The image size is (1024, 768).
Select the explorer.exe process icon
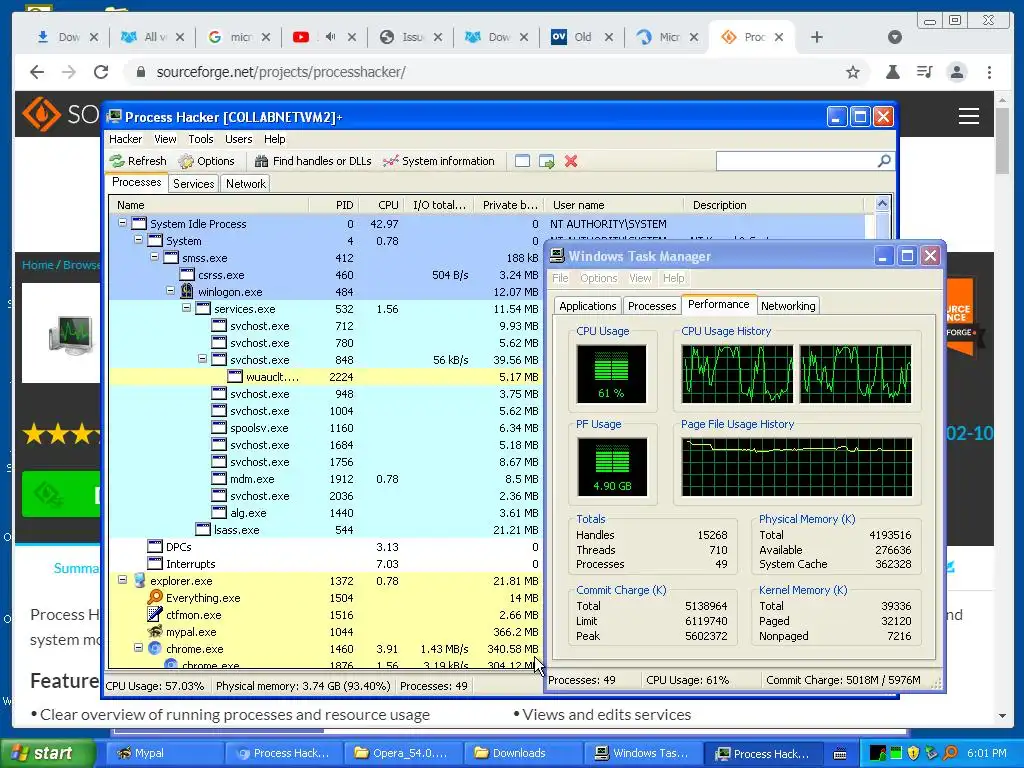[139, 581]
